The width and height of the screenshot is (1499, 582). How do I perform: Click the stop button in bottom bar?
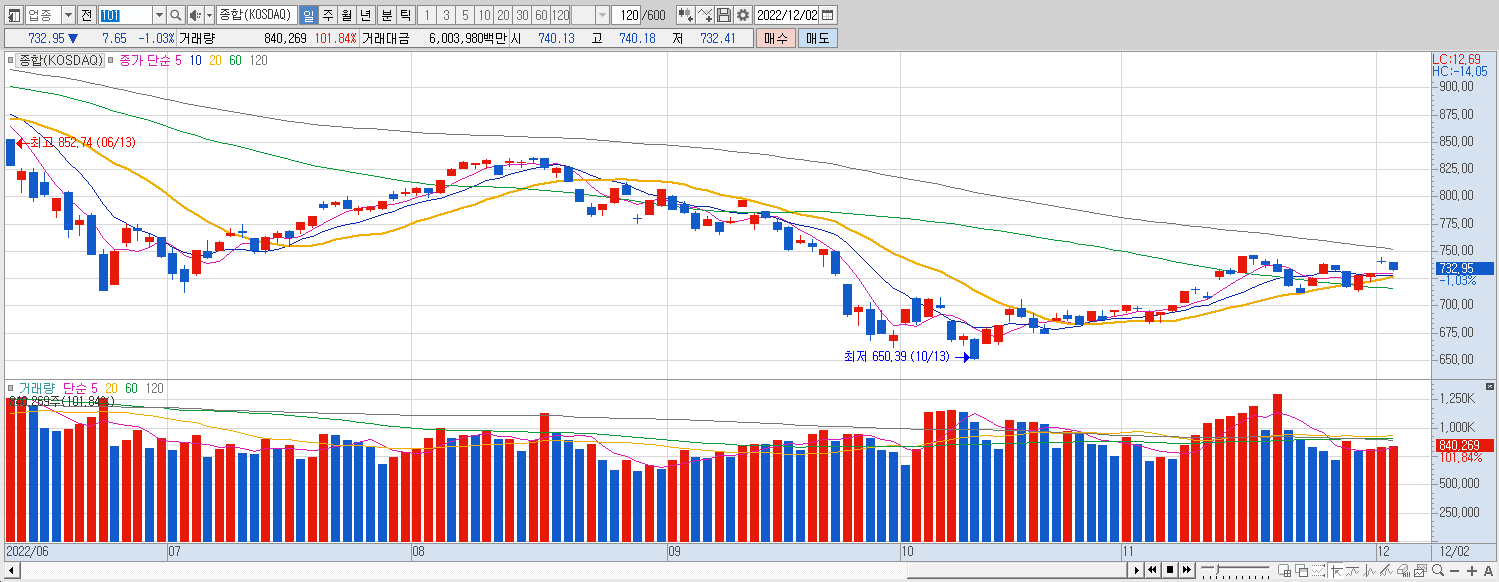click(1170, 570)
